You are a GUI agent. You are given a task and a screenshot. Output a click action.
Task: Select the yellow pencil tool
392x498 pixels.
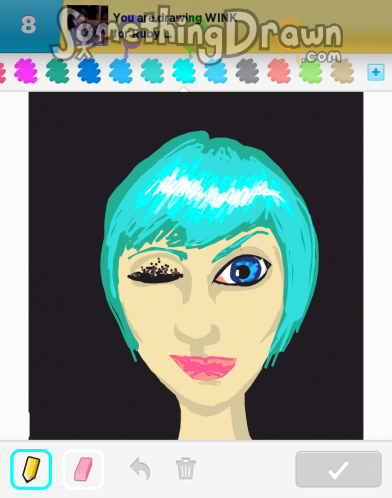click(31, 469)
